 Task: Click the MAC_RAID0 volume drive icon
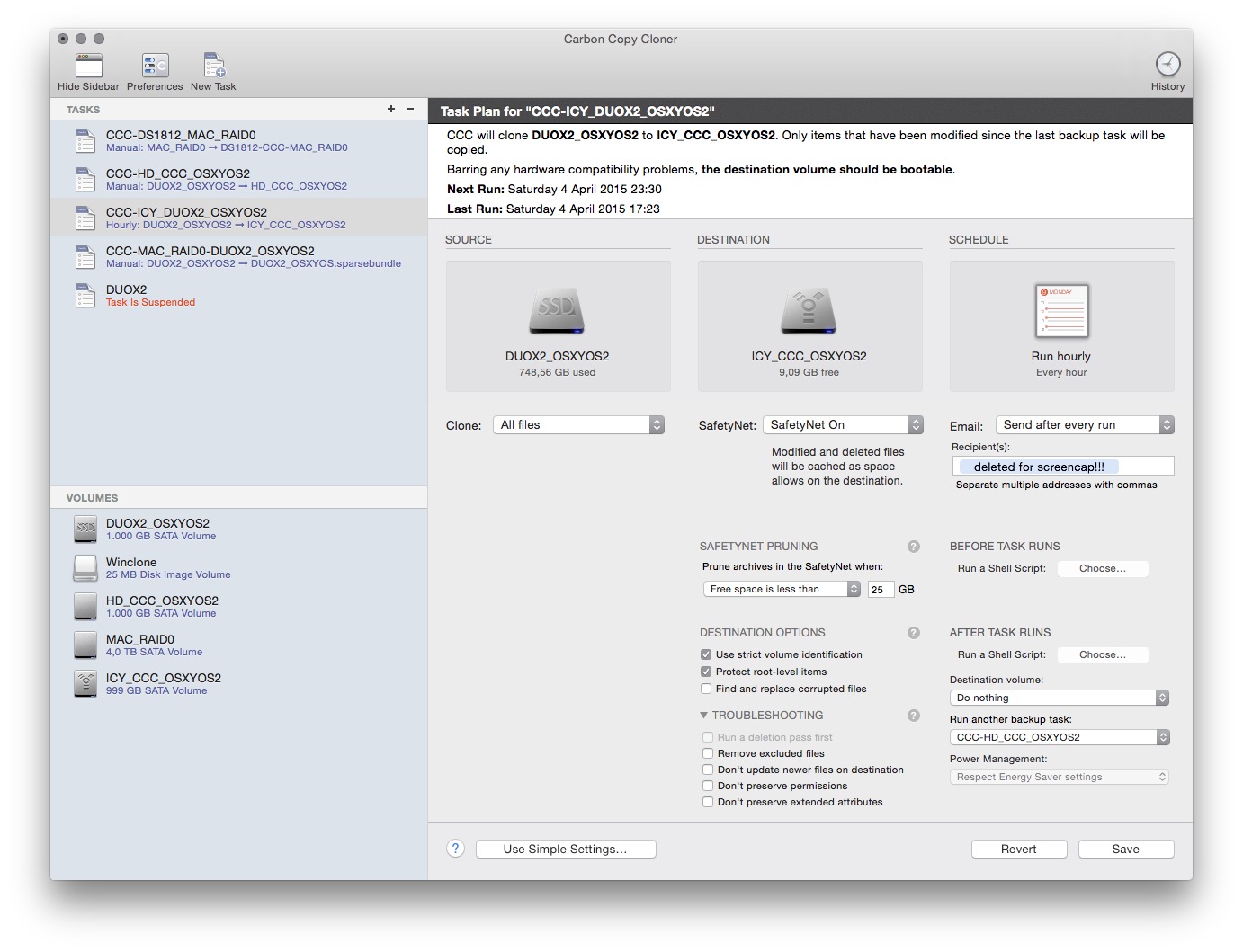(x=85, y=645)
